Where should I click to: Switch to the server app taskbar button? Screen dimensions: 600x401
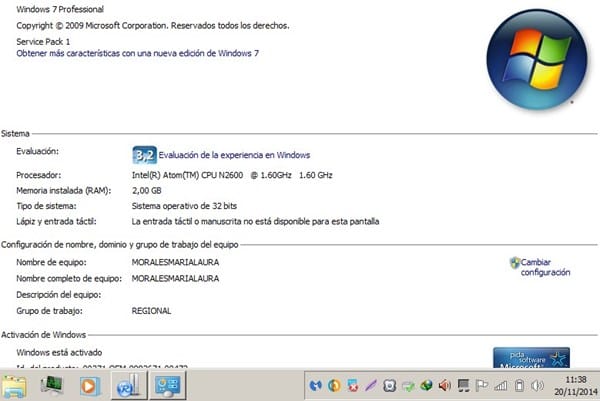pyautogui.click(x=129, y=386)
